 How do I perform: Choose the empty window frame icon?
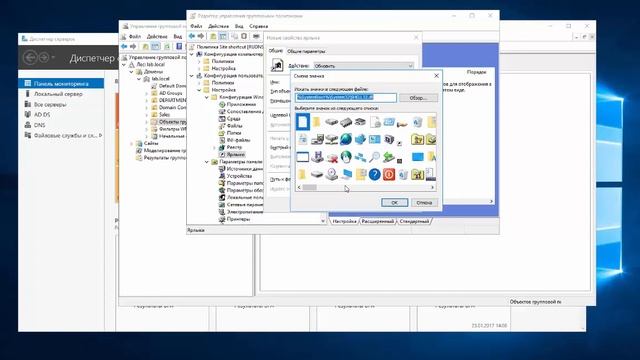[x=302, y=157]
